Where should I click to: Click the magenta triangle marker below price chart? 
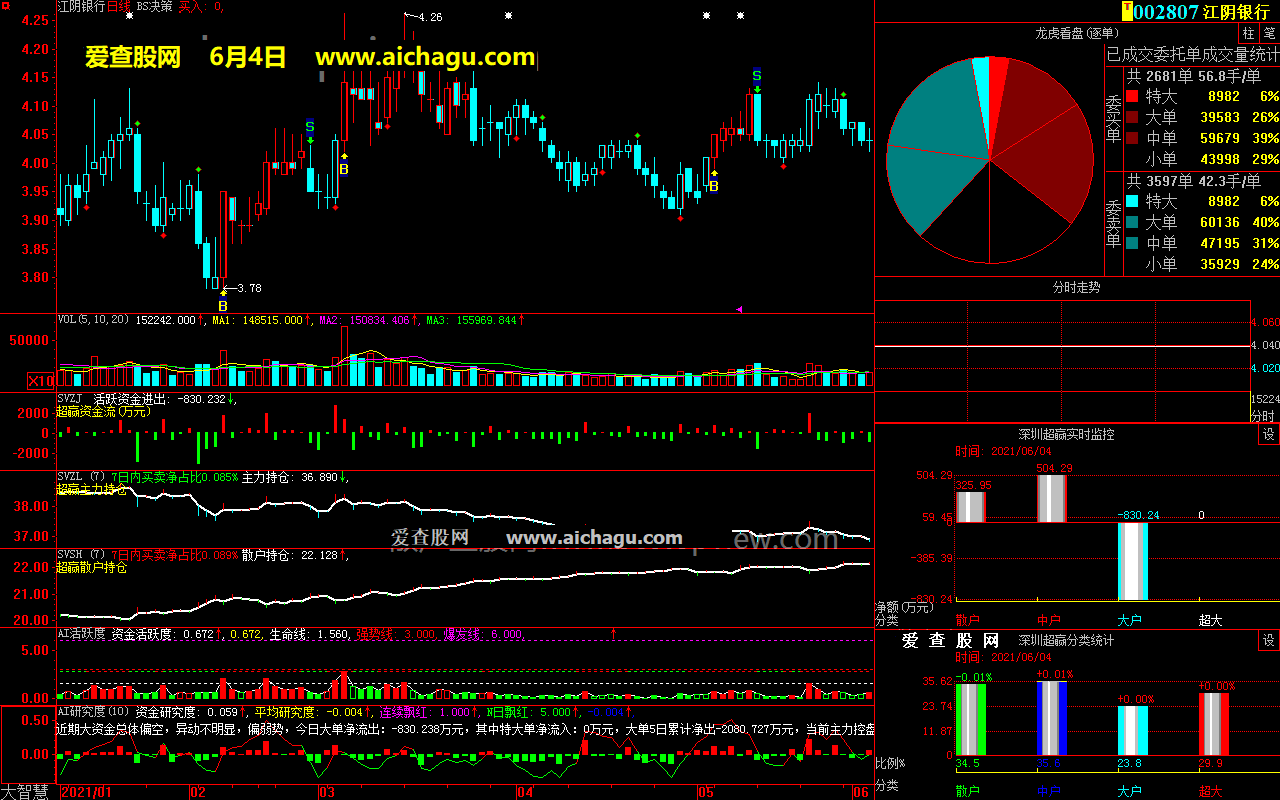tap(739, 310)
